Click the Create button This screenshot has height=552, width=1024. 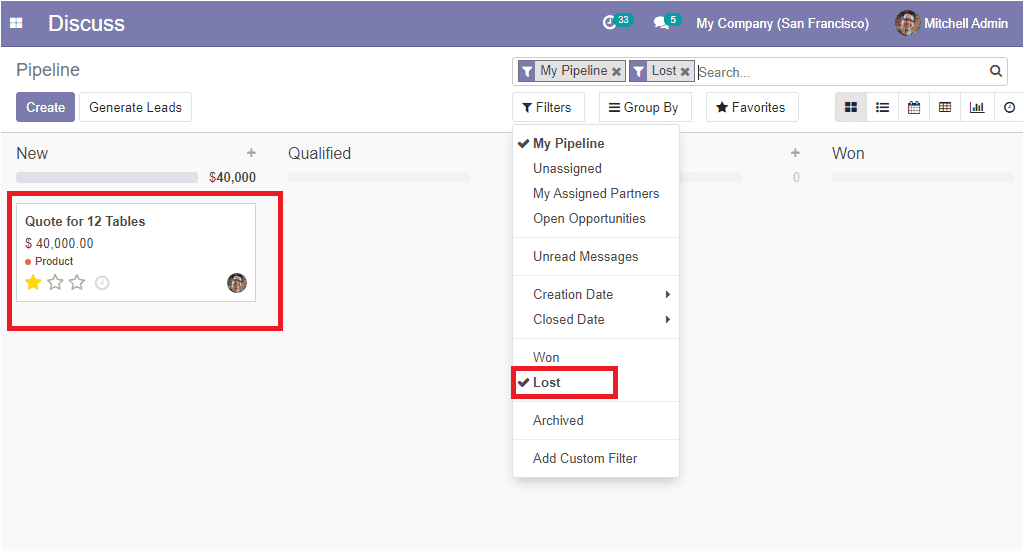[45, 107]
